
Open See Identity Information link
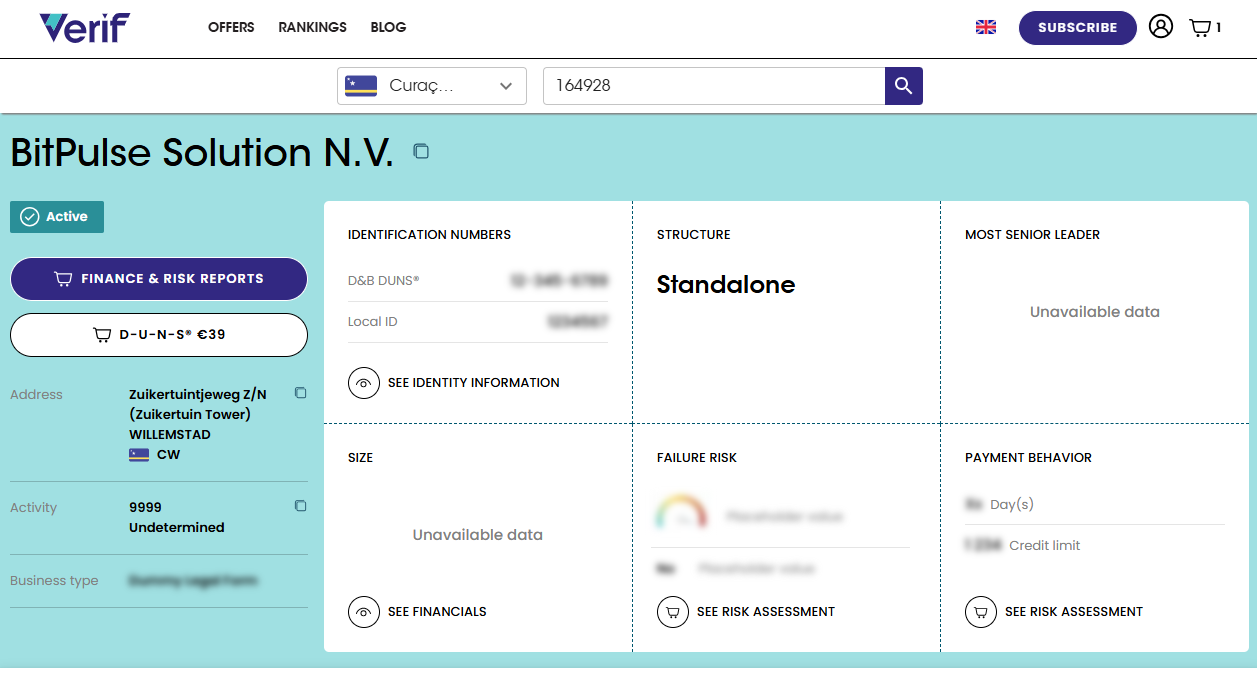point(474,383)
